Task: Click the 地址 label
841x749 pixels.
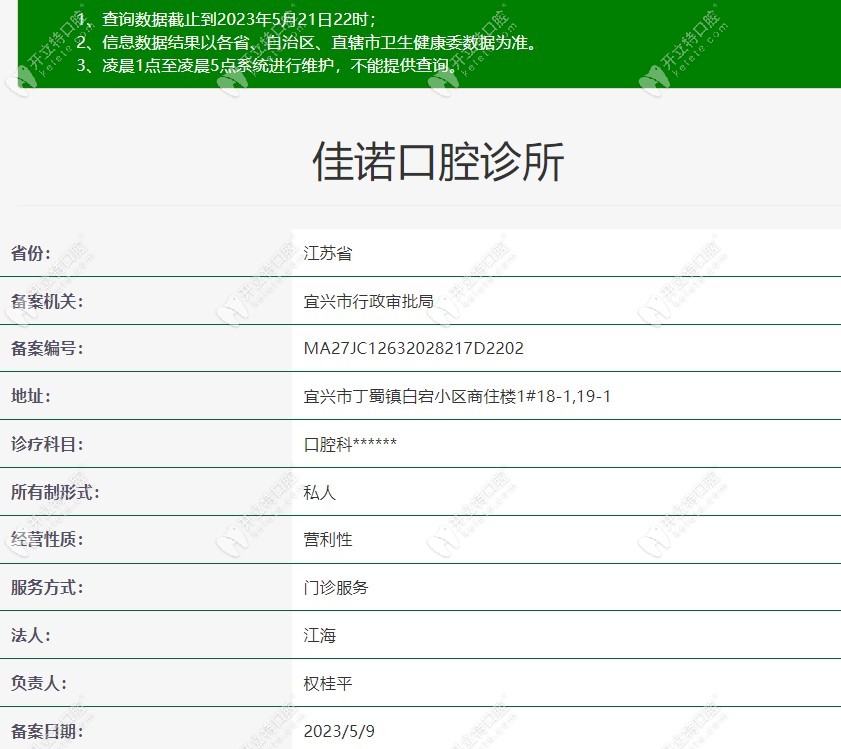Action: pyautogui.click(x=31, y=396)
